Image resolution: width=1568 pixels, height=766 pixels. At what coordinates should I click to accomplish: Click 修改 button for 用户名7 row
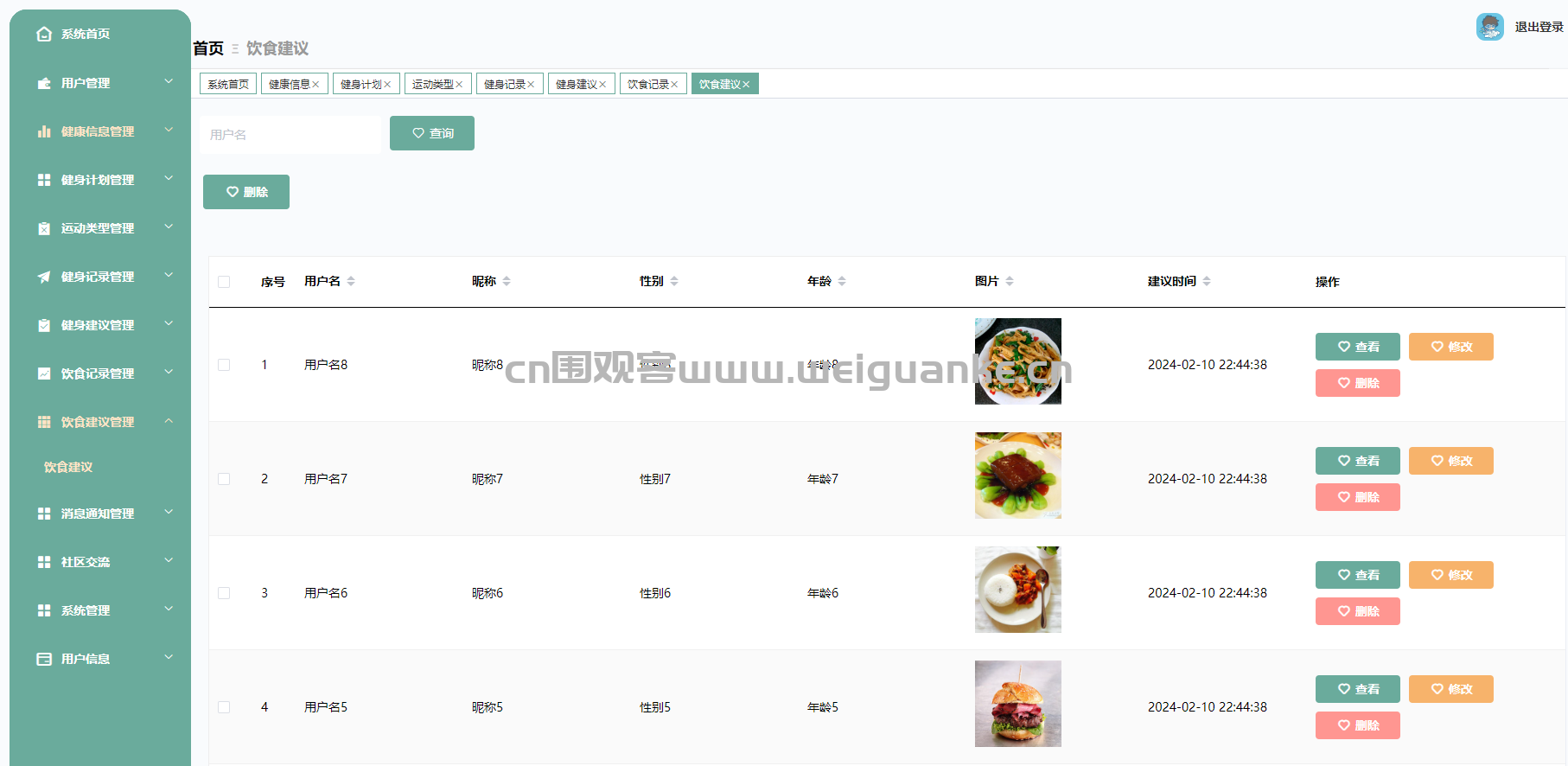(1450, 461)
